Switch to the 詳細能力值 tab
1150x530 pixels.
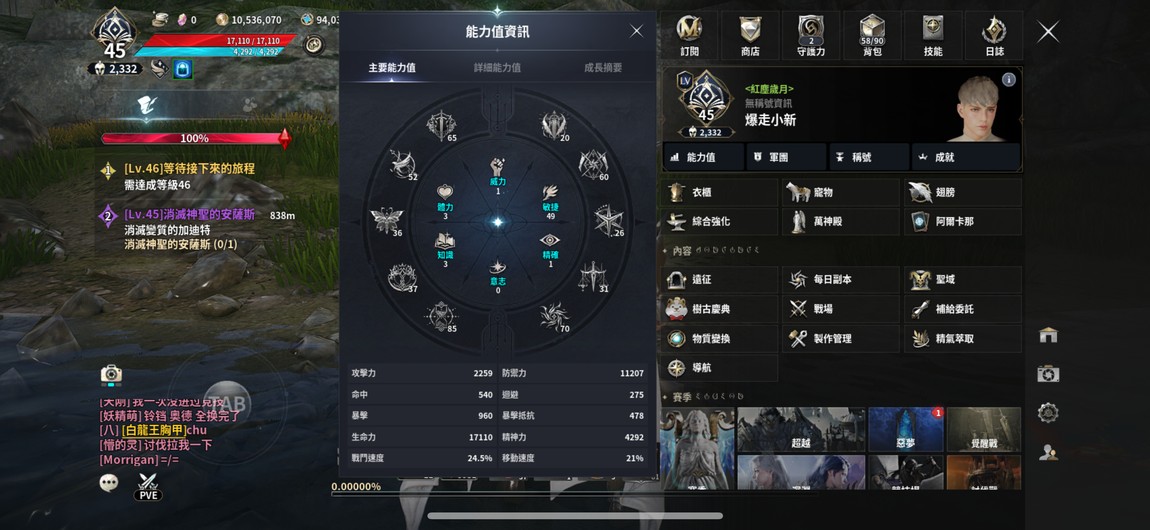pyautogui.click(x=497, y=67)
